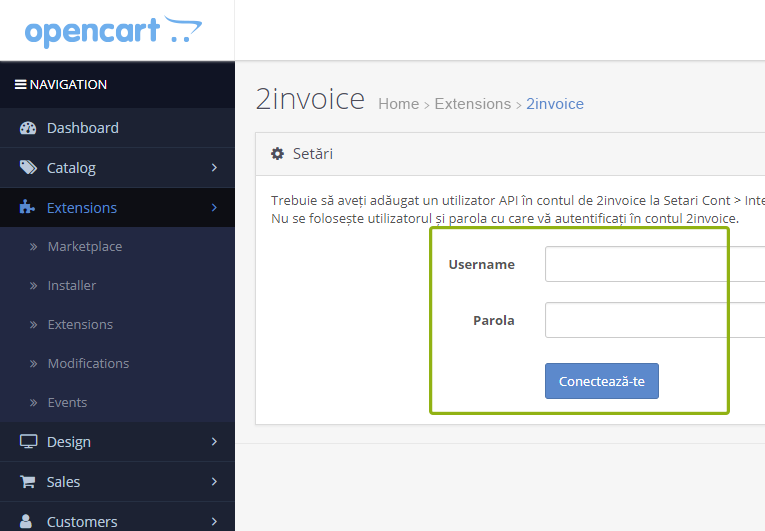
Task: Follow the 2invoice breadcrumb link
Action: coord(555,104)
